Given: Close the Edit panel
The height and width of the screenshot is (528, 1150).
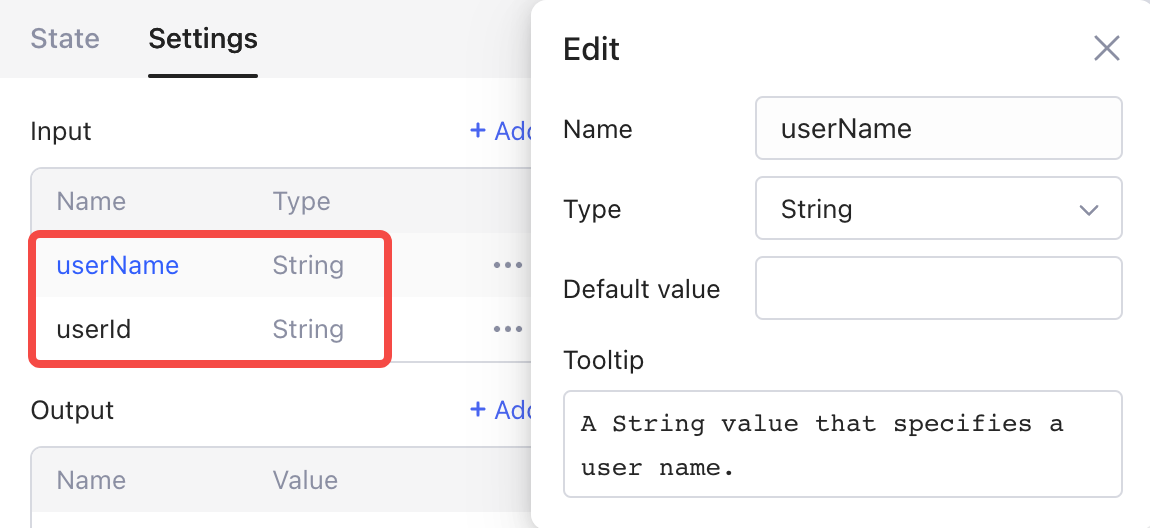Looking at the screenshot, I should click(x=1106, y=48).
